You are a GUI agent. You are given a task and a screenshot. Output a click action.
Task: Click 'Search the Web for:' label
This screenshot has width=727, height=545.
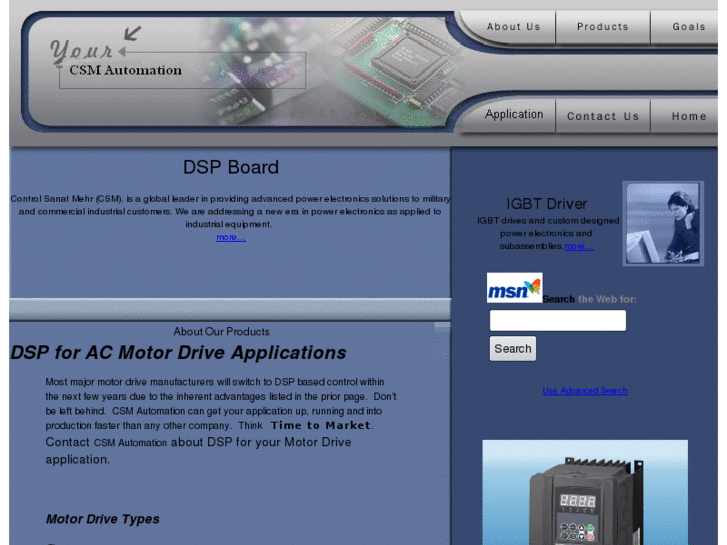point(589,299)
